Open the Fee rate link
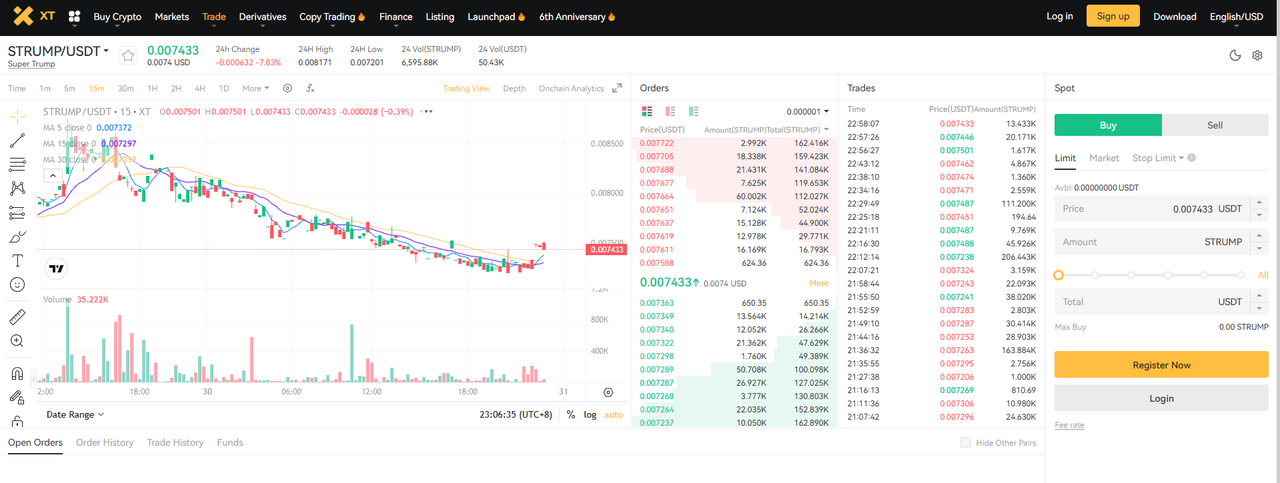 1069,425
